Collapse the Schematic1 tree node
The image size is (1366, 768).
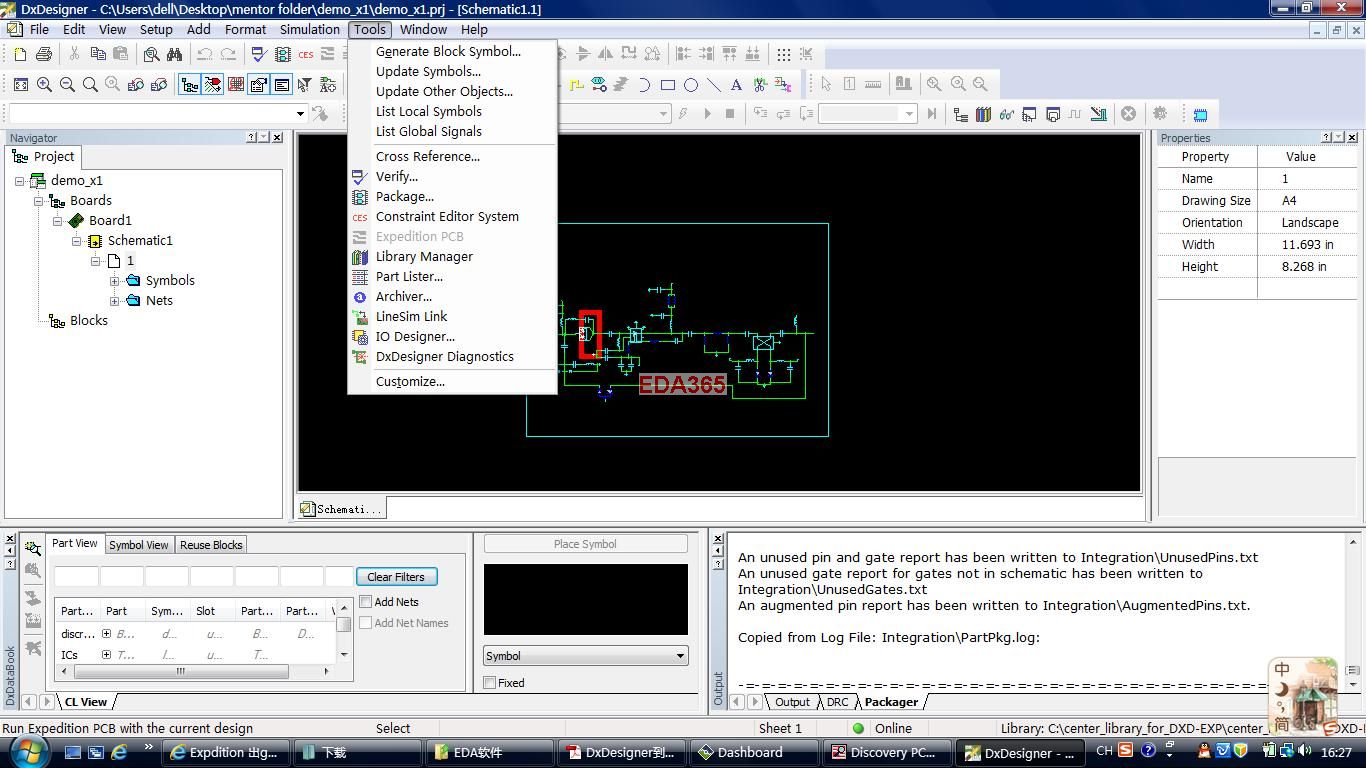click(x=76, y=241)
